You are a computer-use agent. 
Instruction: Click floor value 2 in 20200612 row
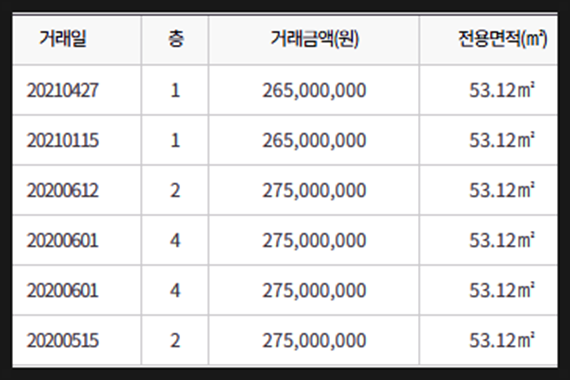coord(175,191)
